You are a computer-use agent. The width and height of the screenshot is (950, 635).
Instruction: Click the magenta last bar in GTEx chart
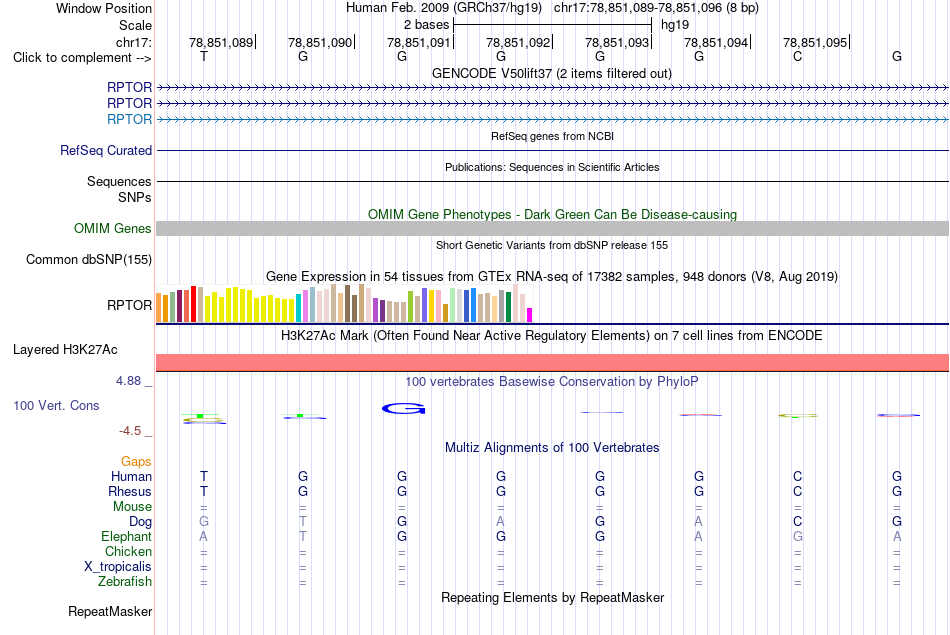coord(530,315)
